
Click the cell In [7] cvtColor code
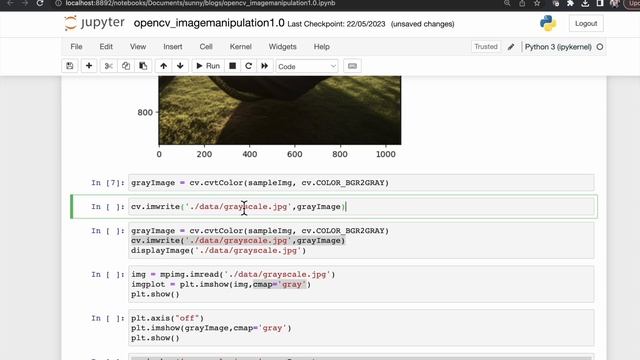click(361, 182)
